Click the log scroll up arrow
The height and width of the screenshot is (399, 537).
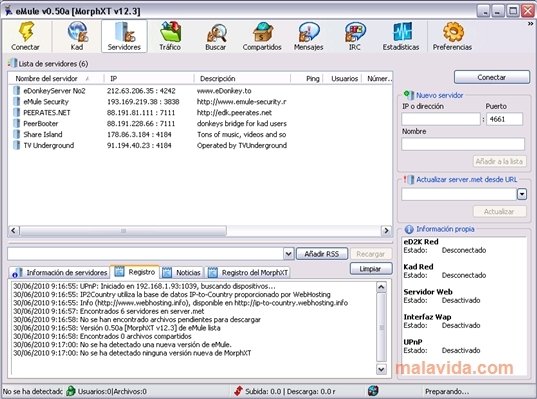tap(381, 287)
